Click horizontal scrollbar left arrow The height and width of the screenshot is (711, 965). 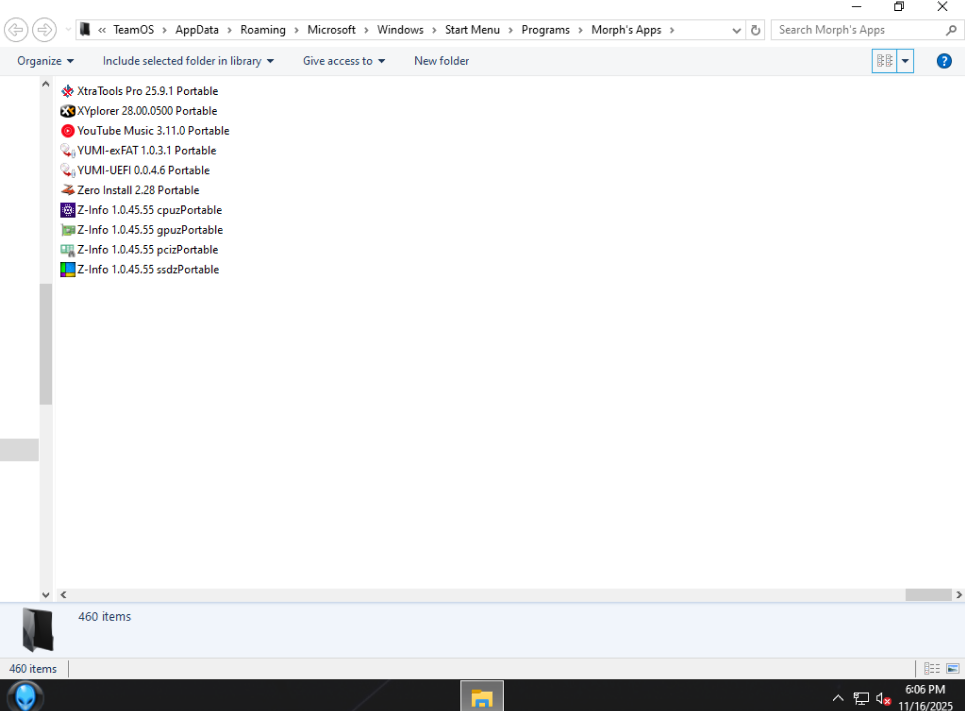(x=63, y=595)
